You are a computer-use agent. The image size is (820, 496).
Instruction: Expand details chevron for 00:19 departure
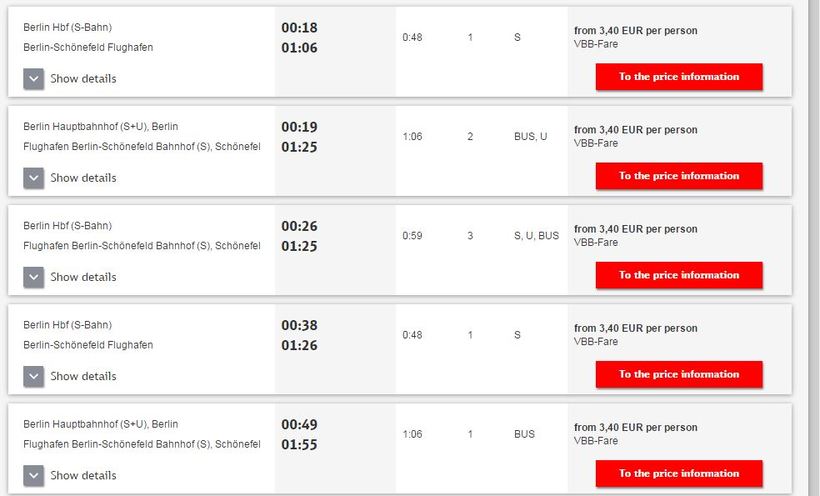33,178
